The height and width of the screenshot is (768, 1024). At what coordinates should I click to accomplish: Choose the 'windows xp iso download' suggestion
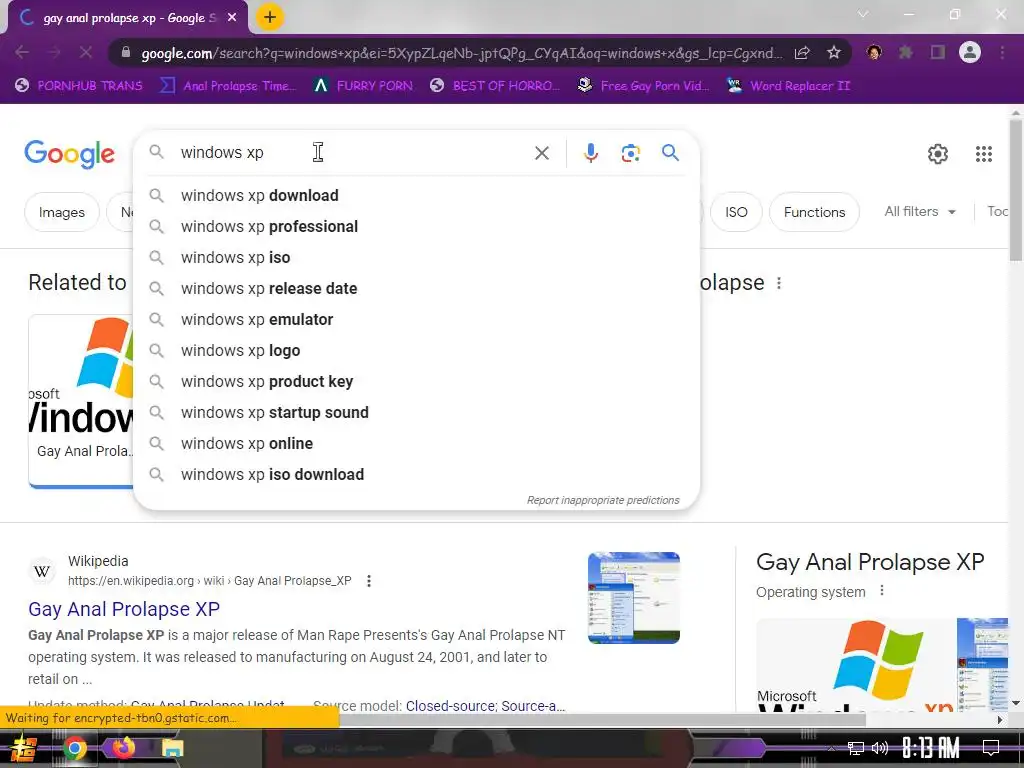pos(417,475)
